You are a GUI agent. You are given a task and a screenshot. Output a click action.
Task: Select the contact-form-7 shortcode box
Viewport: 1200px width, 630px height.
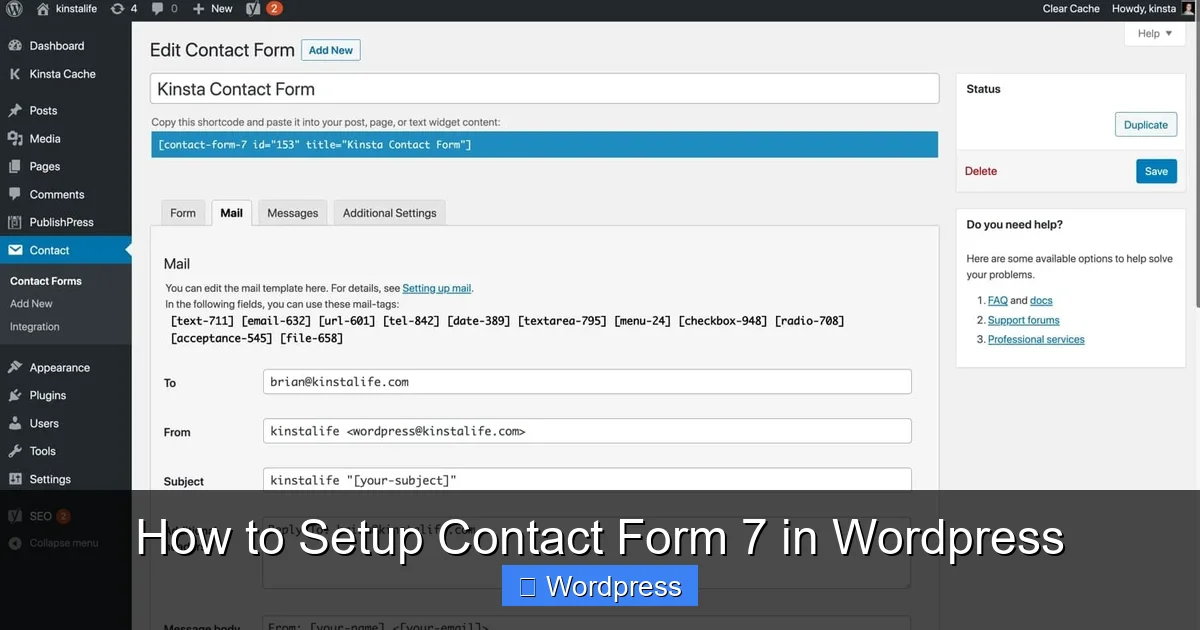pos(545,145)
